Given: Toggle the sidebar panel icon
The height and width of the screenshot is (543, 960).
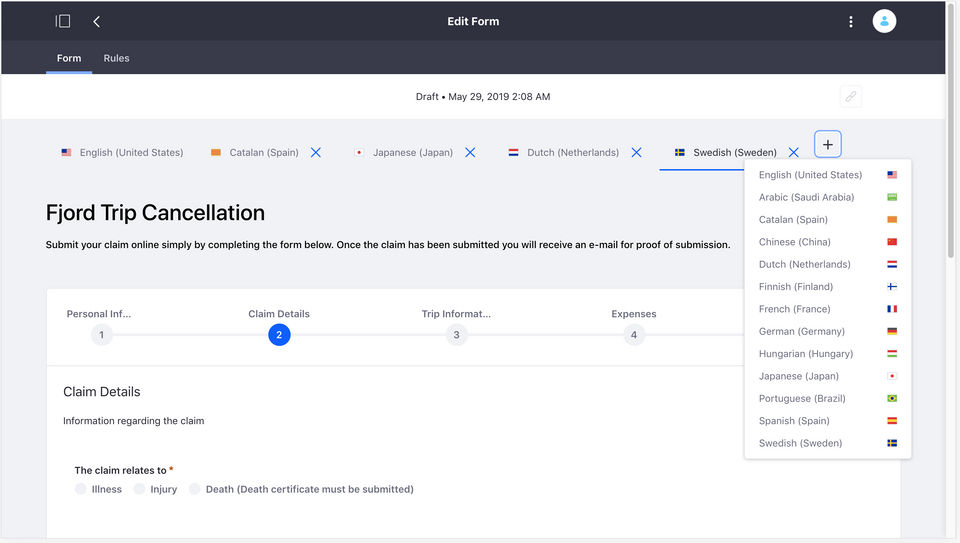Looking at the screenshot, I should [x=63, y=21].
